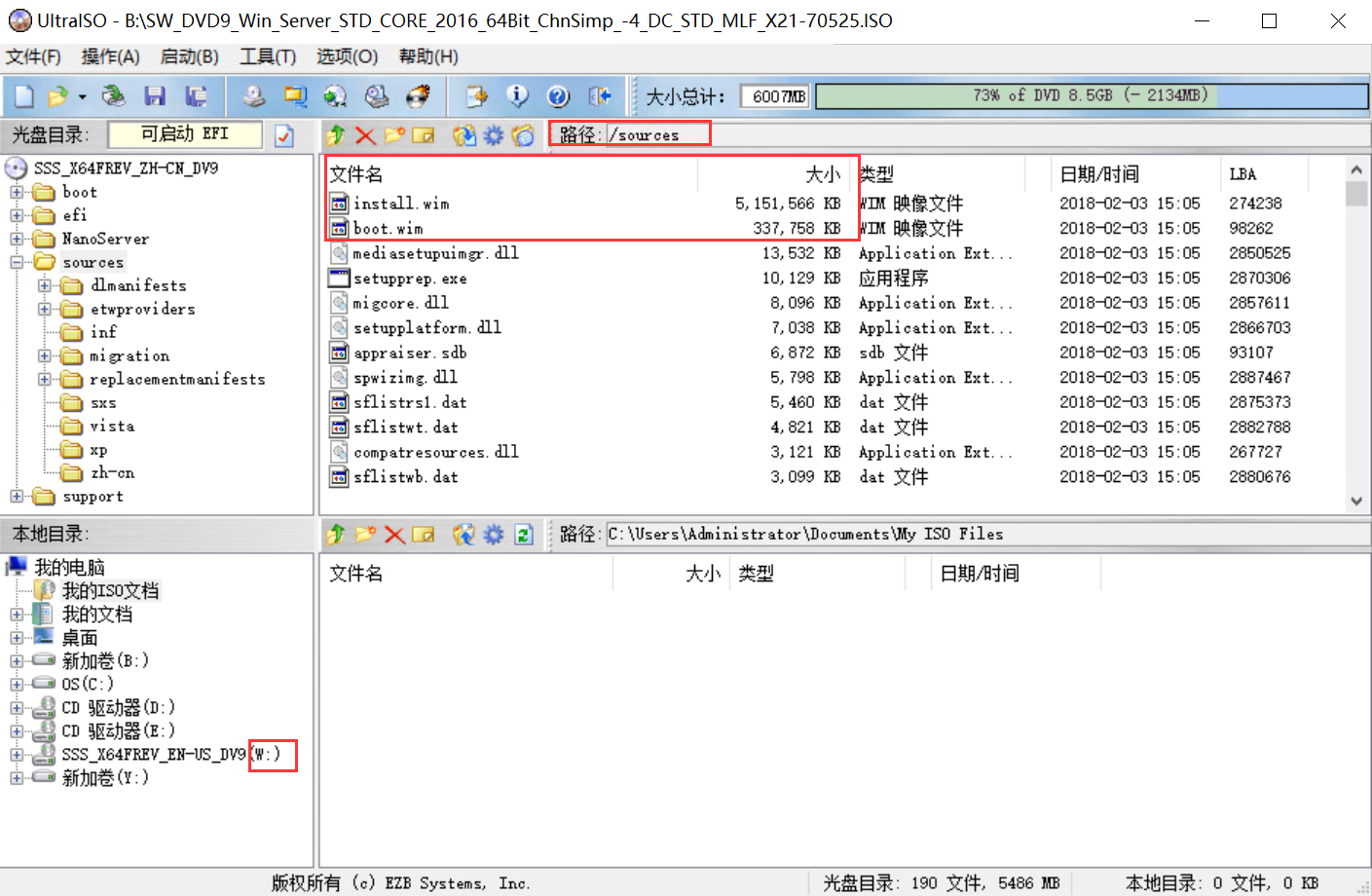Image resolution: width=1372 pixels, height=896 pixels.
Task: Open the 操作(A) menu
Action: pyautogui.click(x=110, y=56)
